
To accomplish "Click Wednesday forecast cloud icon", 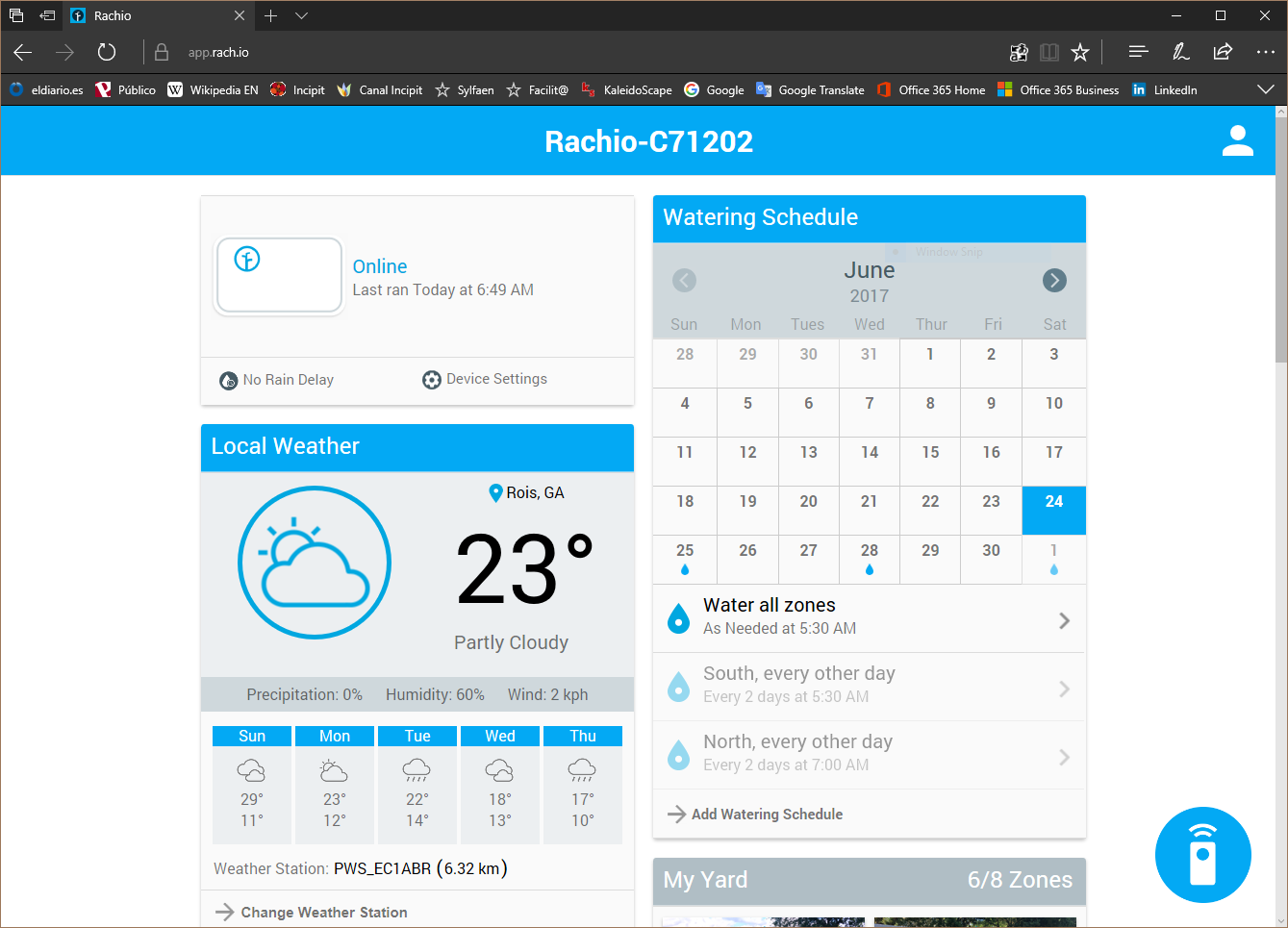I will pos(499,770).
